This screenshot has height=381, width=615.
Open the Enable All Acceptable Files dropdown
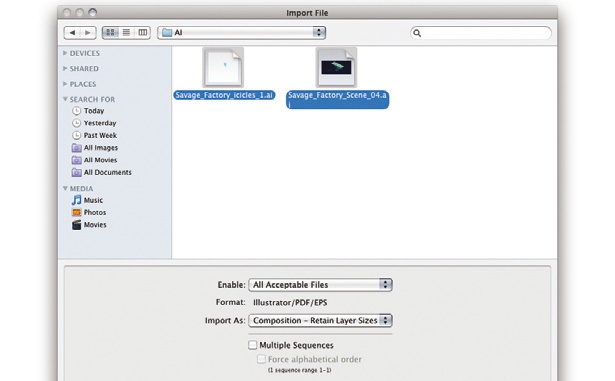point(320,284)
